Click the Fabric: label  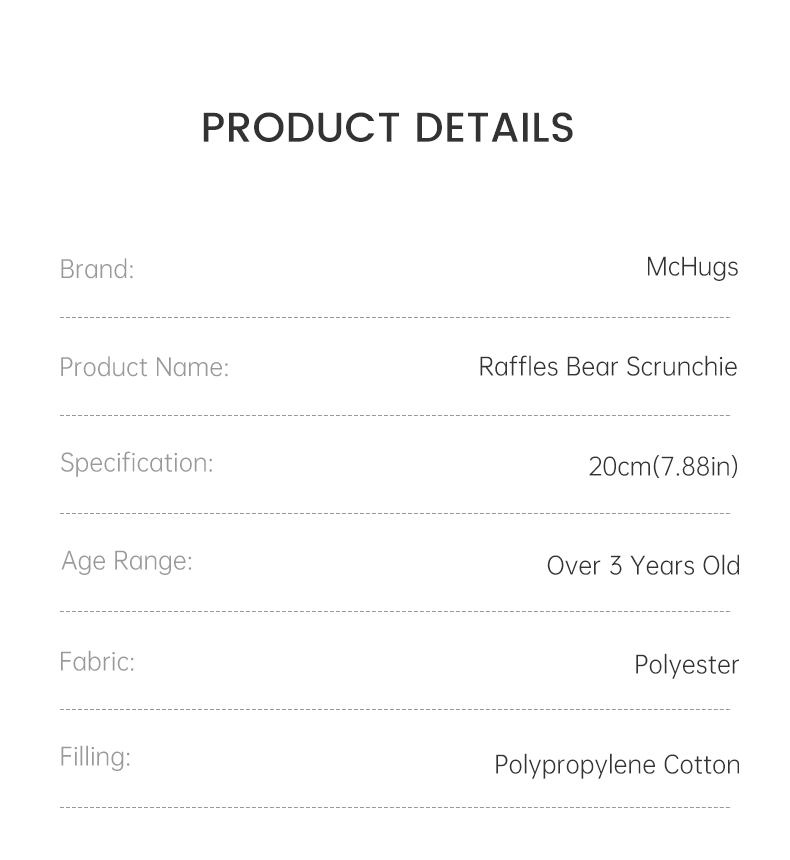[96, 662]
